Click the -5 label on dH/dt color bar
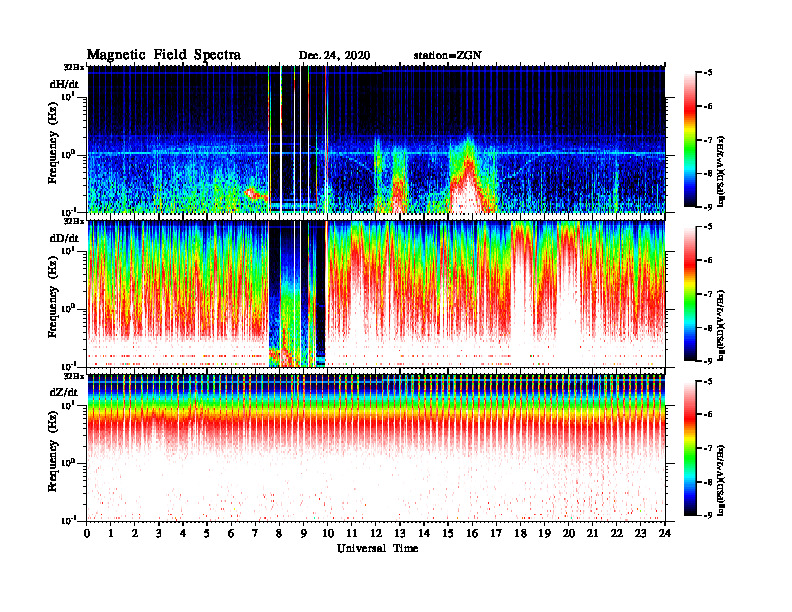 [x=708, y=73]
